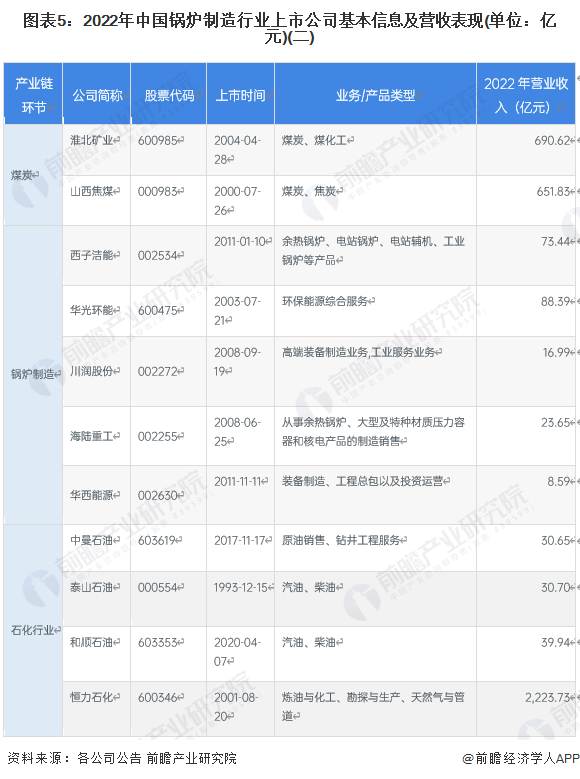Screen dimensions: 580x779
Task: Click company name 海陆重工
Action: pyautogui.click(x=92, y=436)
